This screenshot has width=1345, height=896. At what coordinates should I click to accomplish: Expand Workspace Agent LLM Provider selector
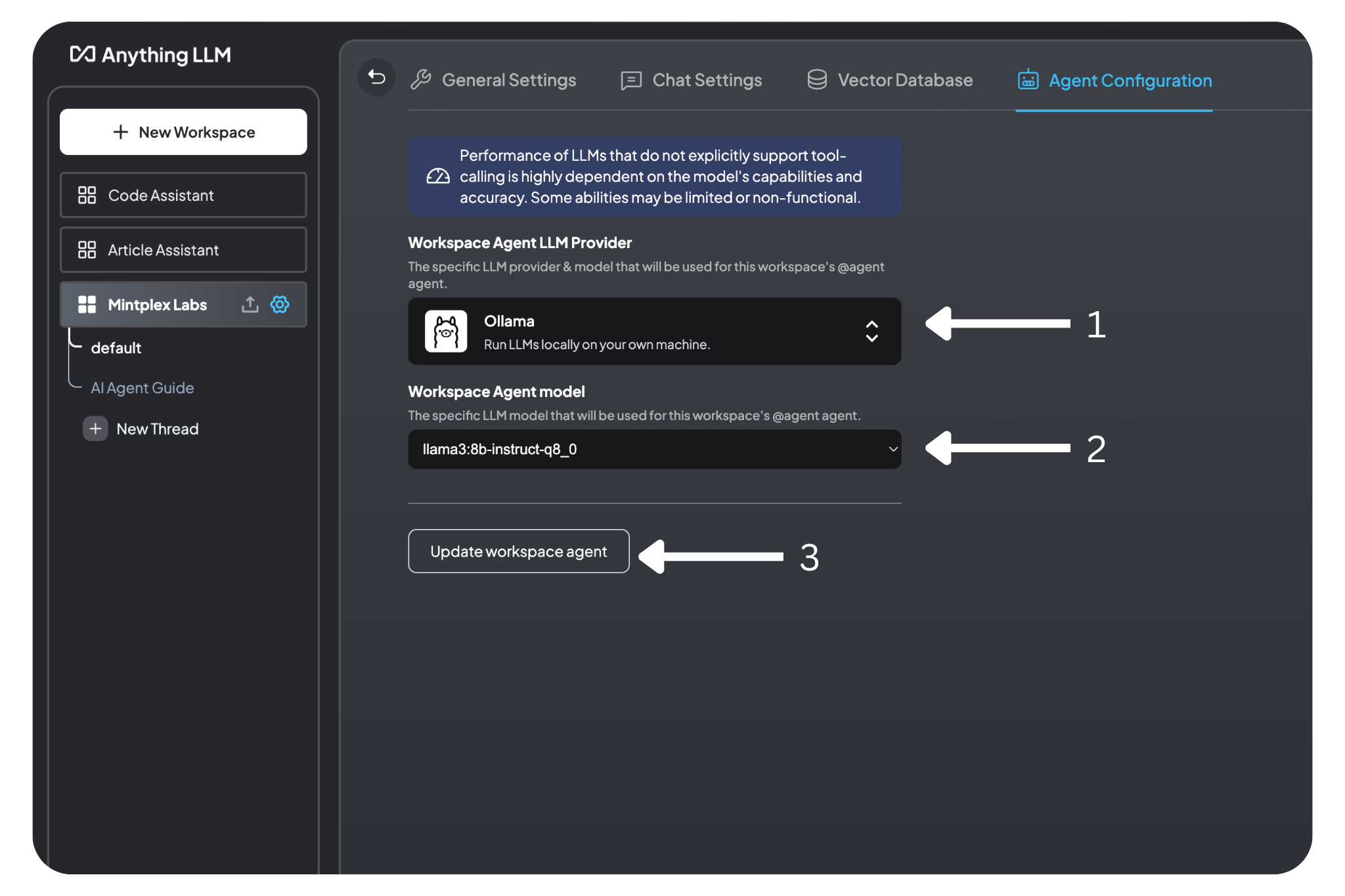point(871,331)
